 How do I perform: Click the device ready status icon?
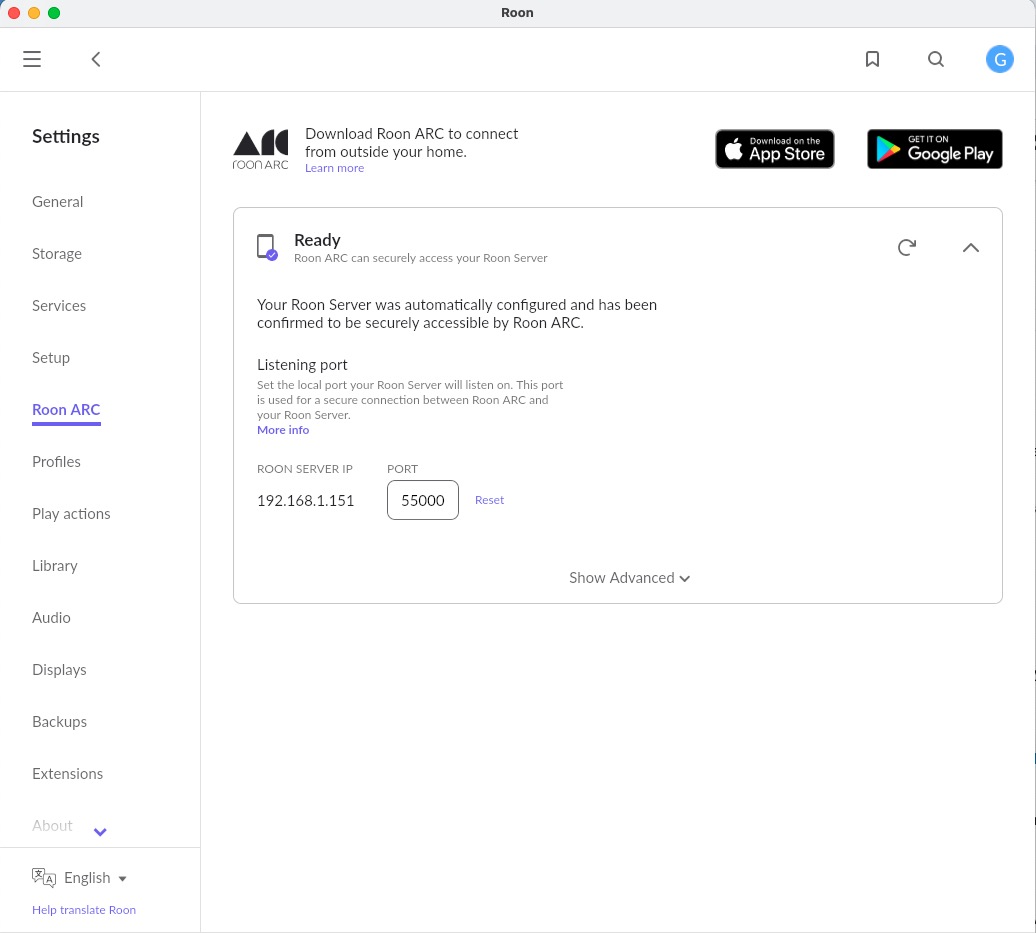pos(267,247)
